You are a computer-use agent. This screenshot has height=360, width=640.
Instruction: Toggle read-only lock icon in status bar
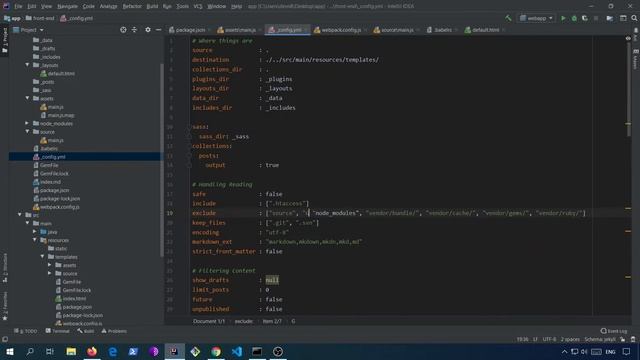[x=622, y=339]
